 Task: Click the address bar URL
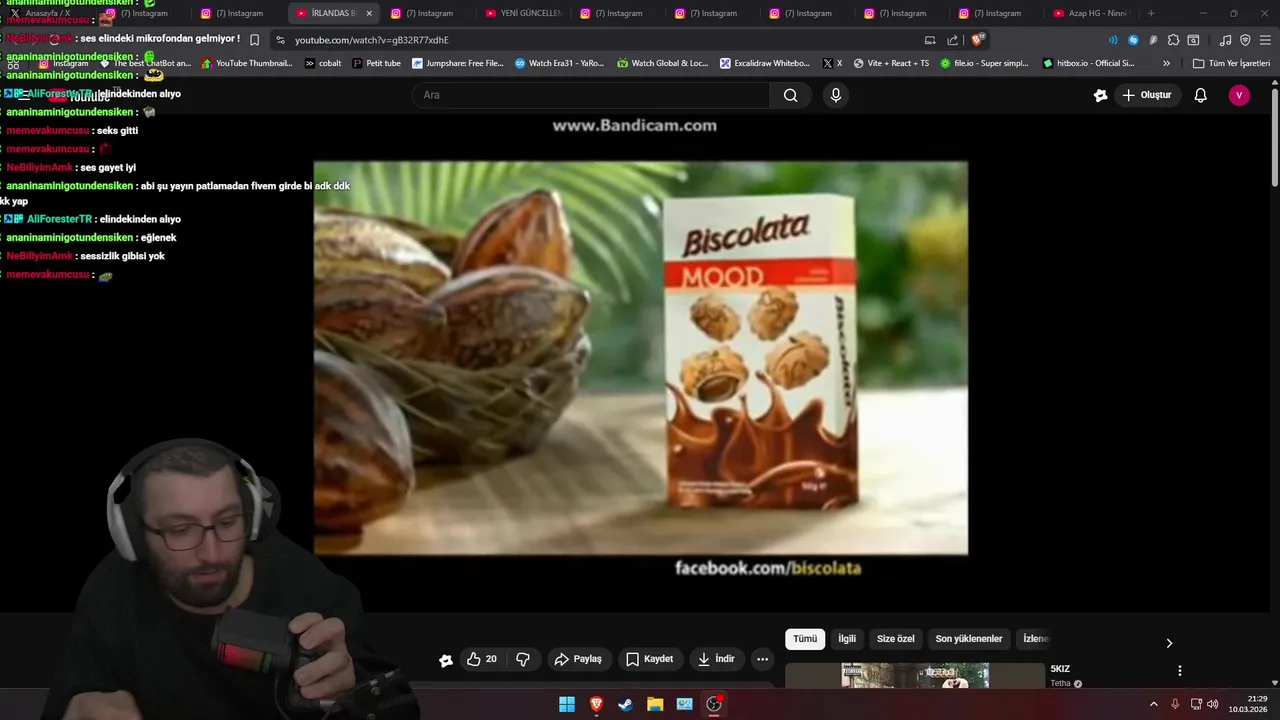(x=372, y=40)
